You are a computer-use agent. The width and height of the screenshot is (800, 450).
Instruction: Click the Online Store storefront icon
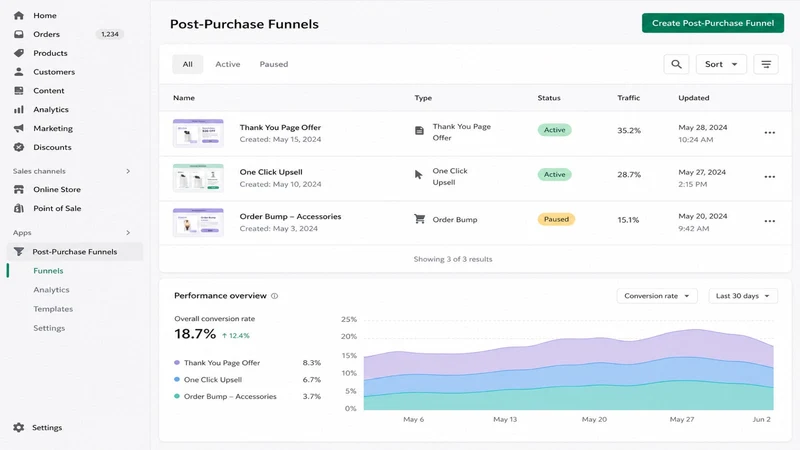coord(19,189)
